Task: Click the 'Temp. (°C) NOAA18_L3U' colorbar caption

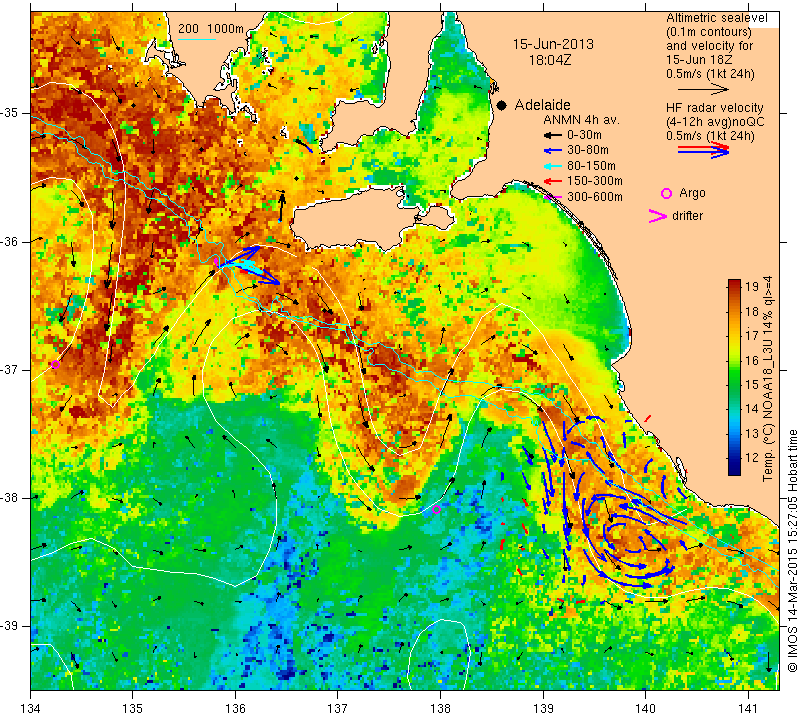Action: coord(768,379)
